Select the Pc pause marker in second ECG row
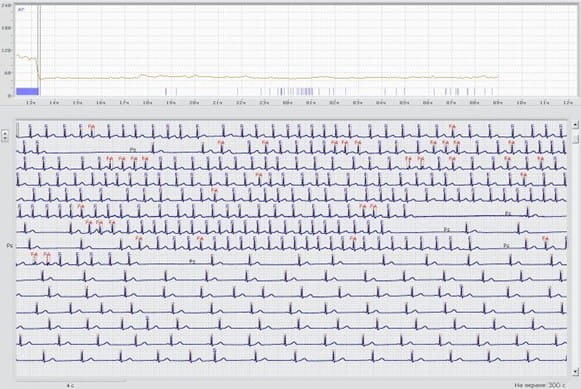The image size is (581, 389). coord(133,149)
